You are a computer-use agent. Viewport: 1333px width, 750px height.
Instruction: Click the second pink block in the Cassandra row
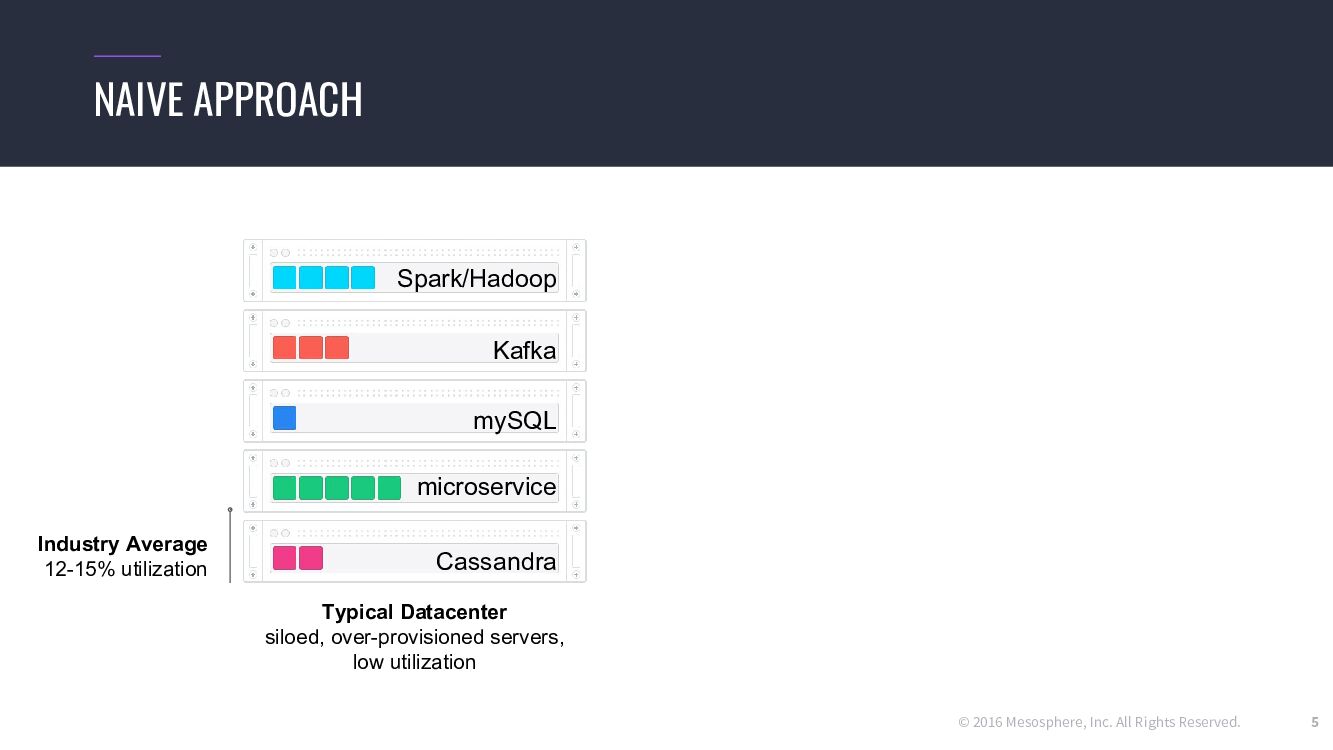pyautogui.click(x=311, y=558)
